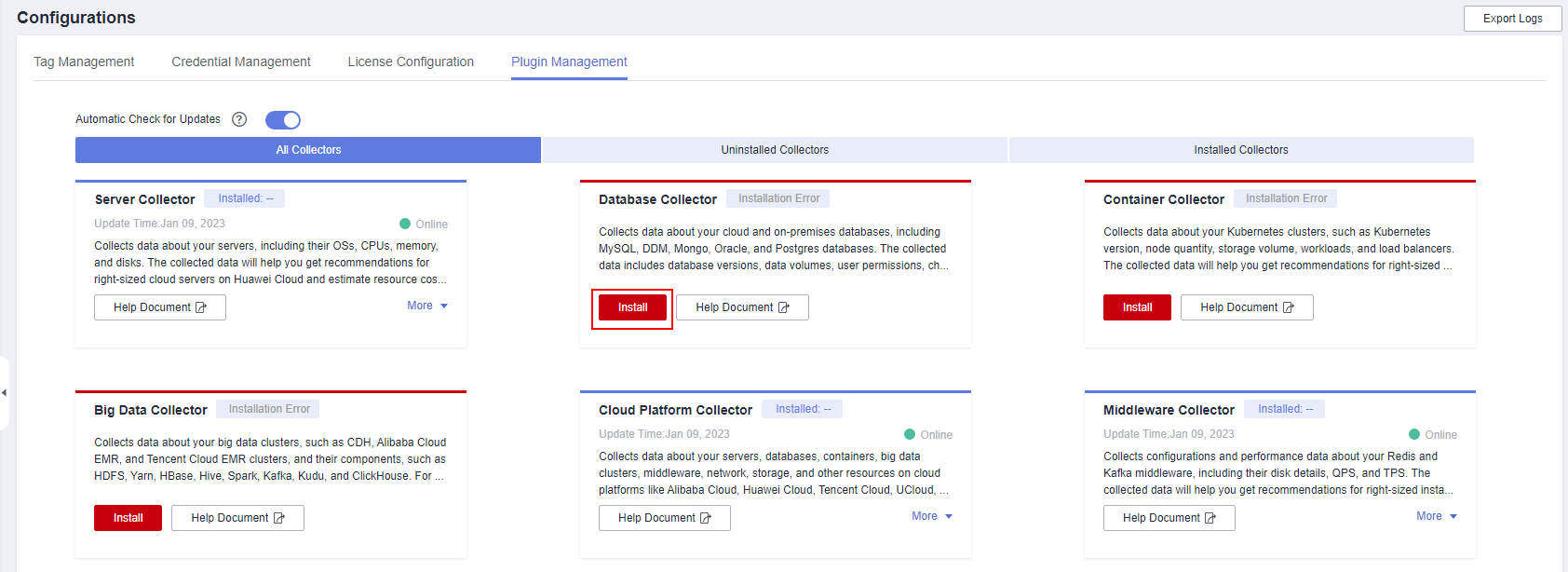
Task: Click the external link icon in Database Collector Help Document
Action: pos(784,307)
